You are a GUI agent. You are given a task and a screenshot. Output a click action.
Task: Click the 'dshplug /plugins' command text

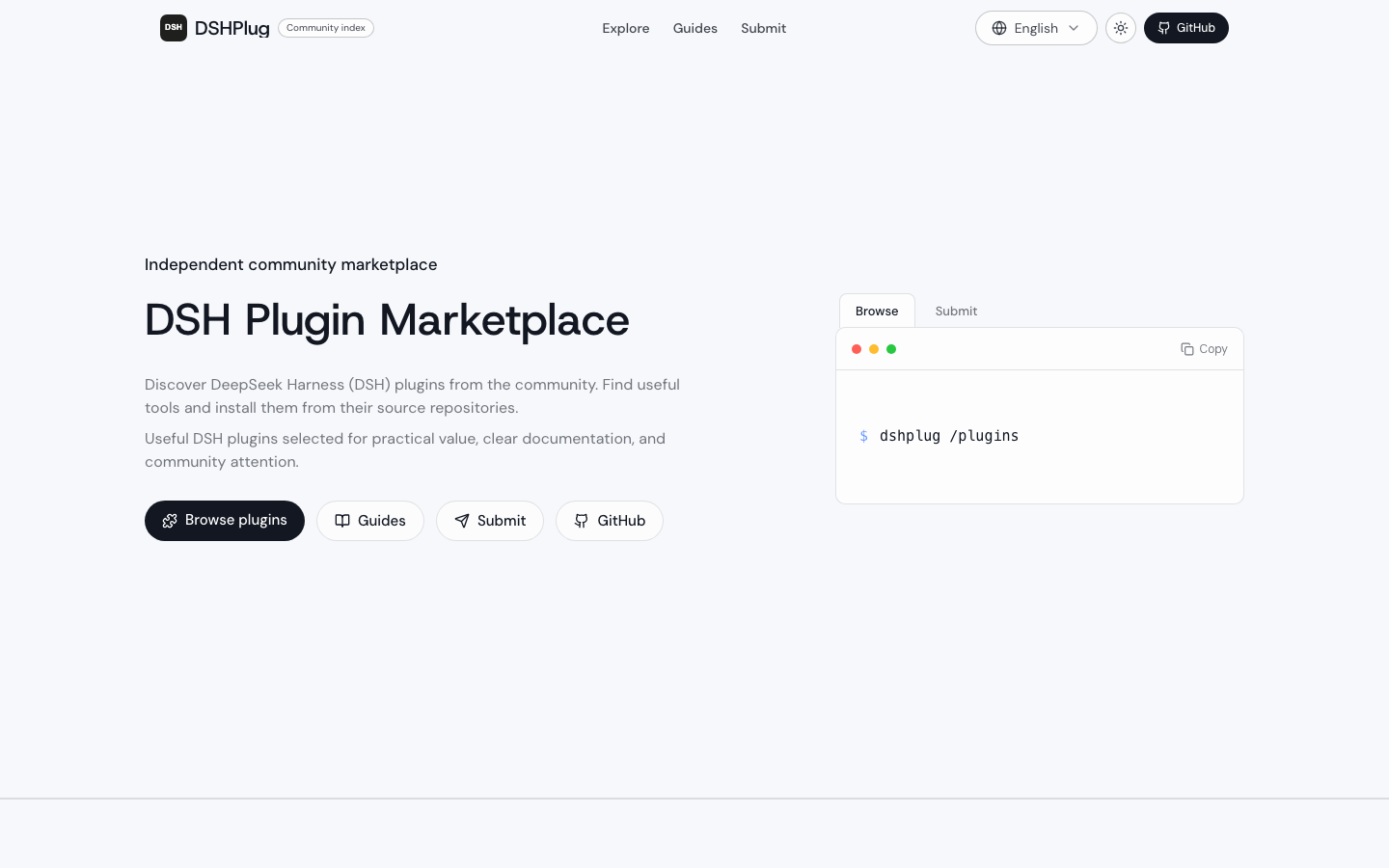point(949,436)
